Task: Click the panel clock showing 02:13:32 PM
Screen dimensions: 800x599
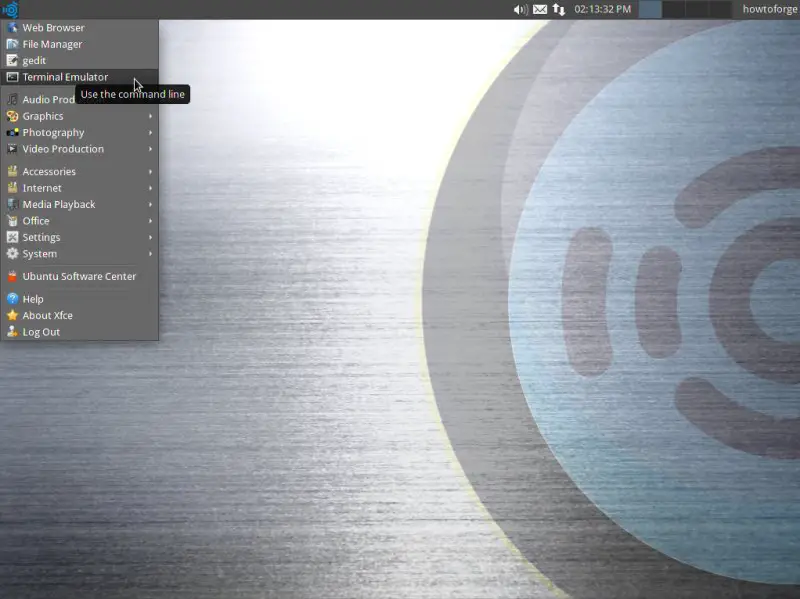Action: point(603,9)
